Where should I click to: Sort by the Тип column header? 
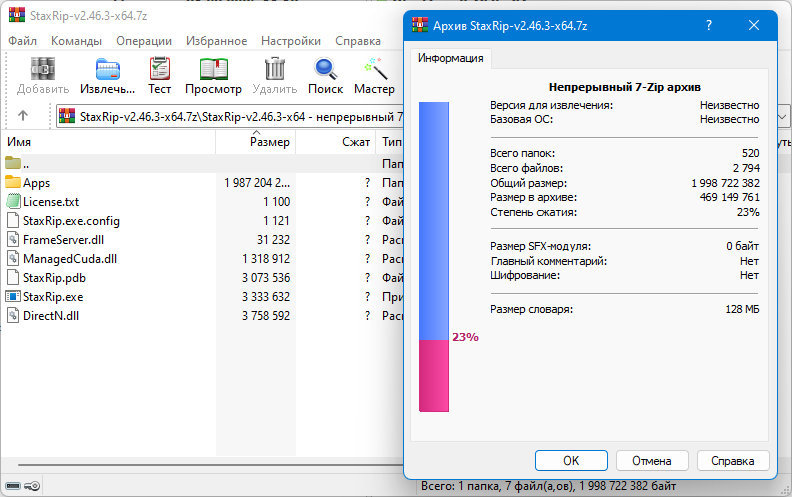390,142
